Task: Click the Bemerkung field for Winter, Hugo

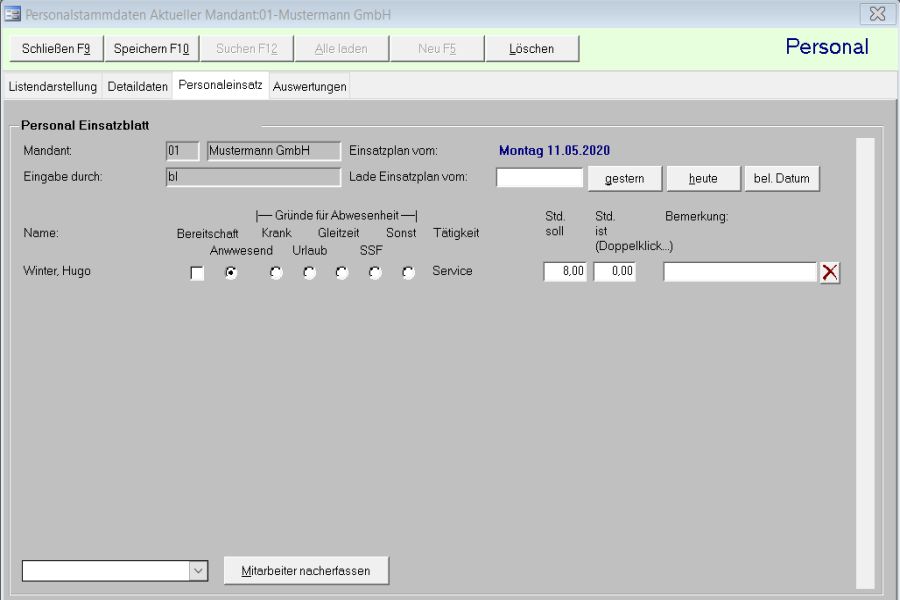Action: 740,272
